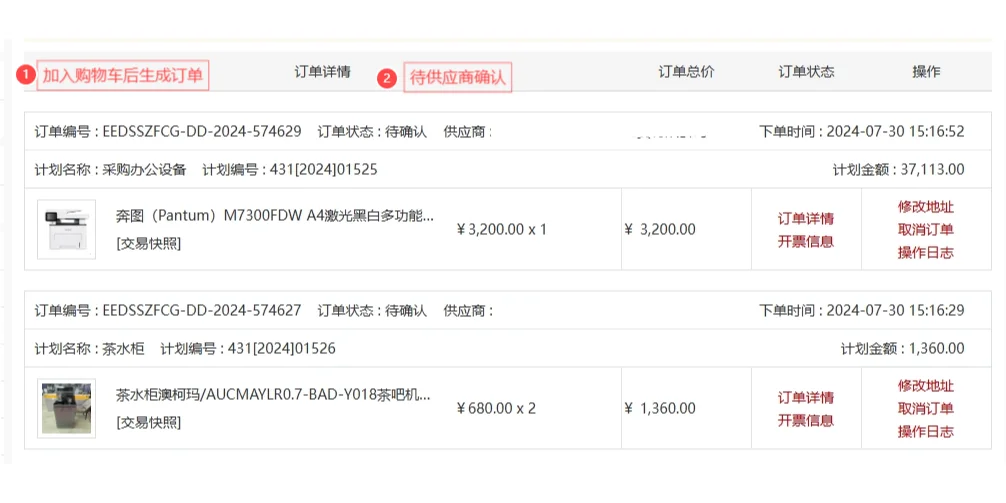Viewport: 1006px width, 503px height.
Task: Click unit price ¥3,200.00 x 1
Action: (501, 230)
